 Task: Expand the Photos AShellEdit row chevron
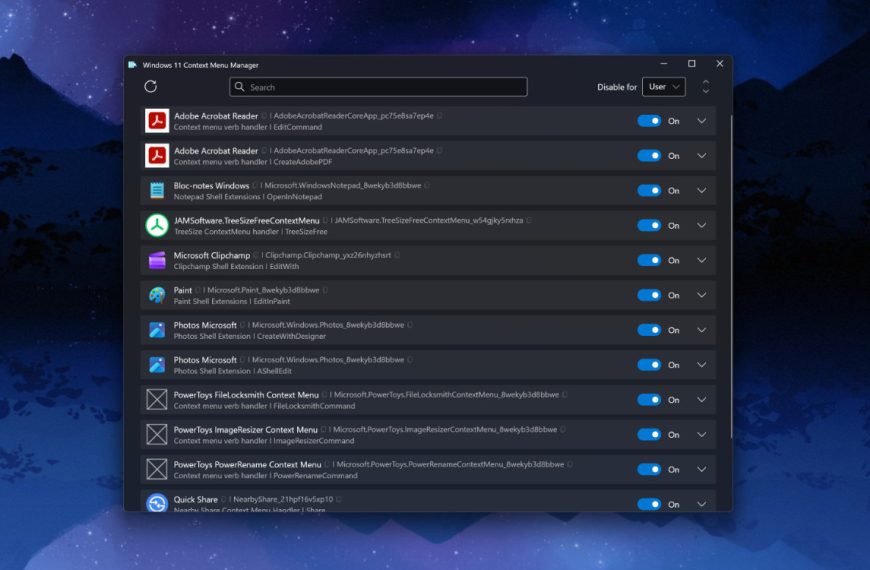701,365
